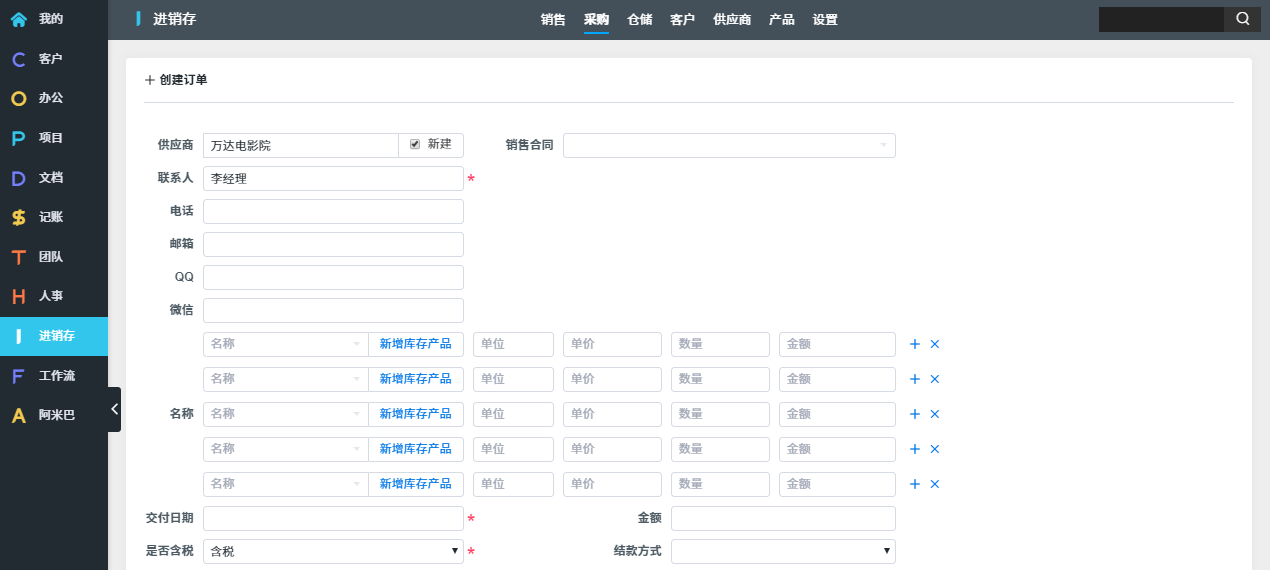Focus the 电话 input field
1270x570 pixels.
(x=333, y=211)
